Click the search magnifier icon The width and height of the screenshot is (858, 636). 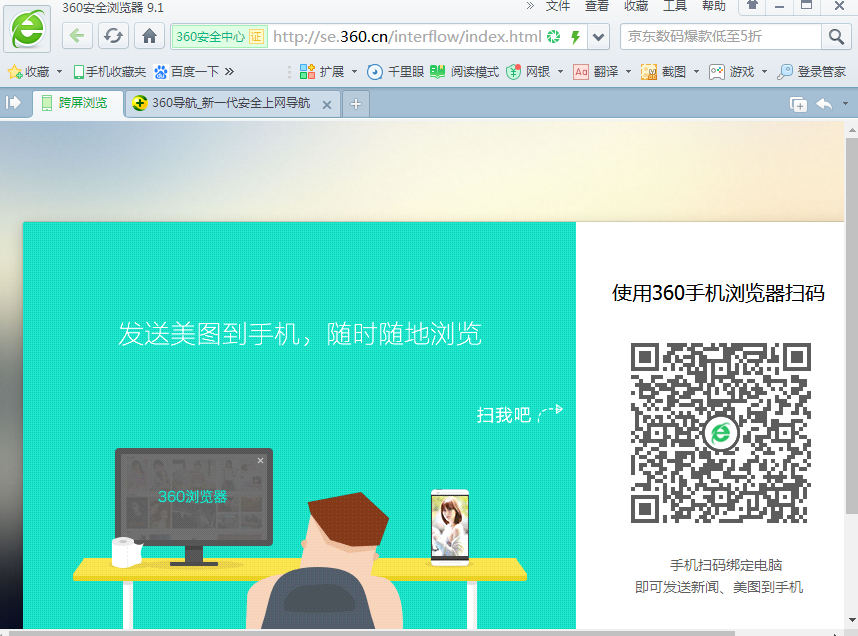(836, 37)
